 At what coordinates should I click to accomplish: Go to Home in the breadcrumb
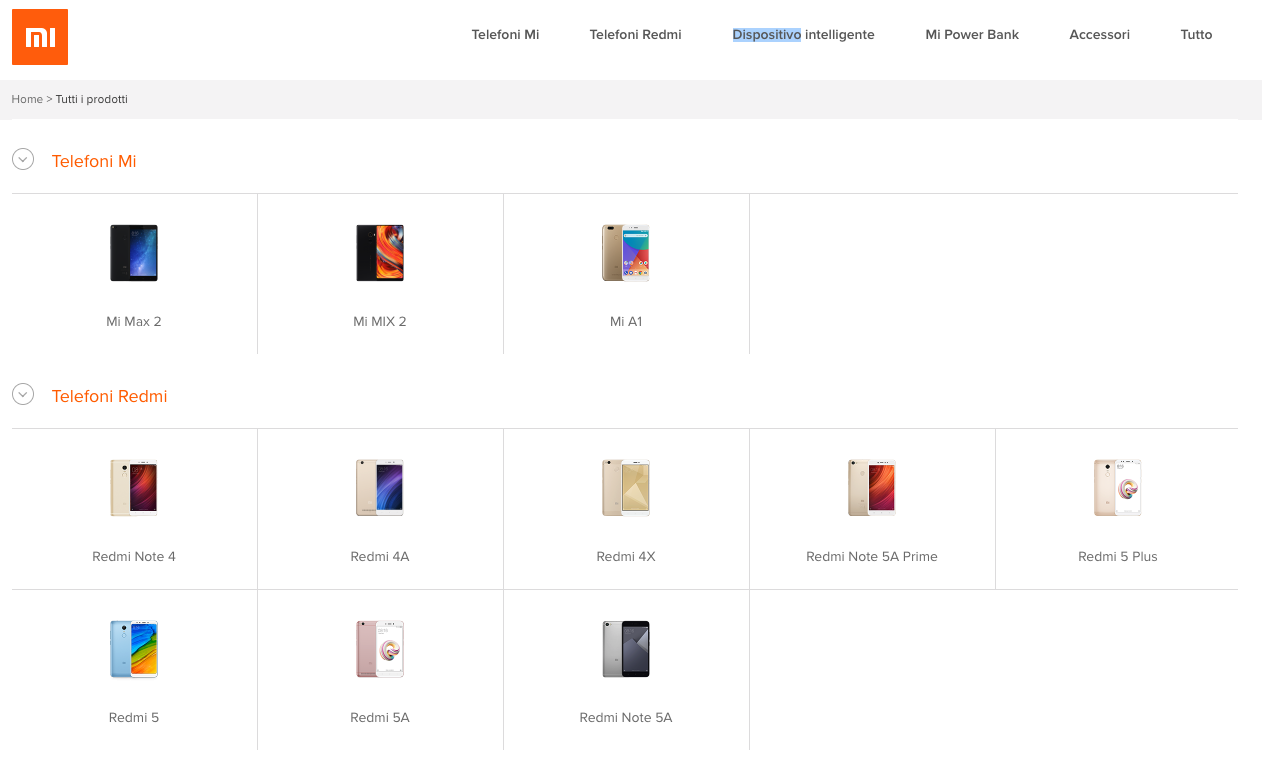(27, 99)
